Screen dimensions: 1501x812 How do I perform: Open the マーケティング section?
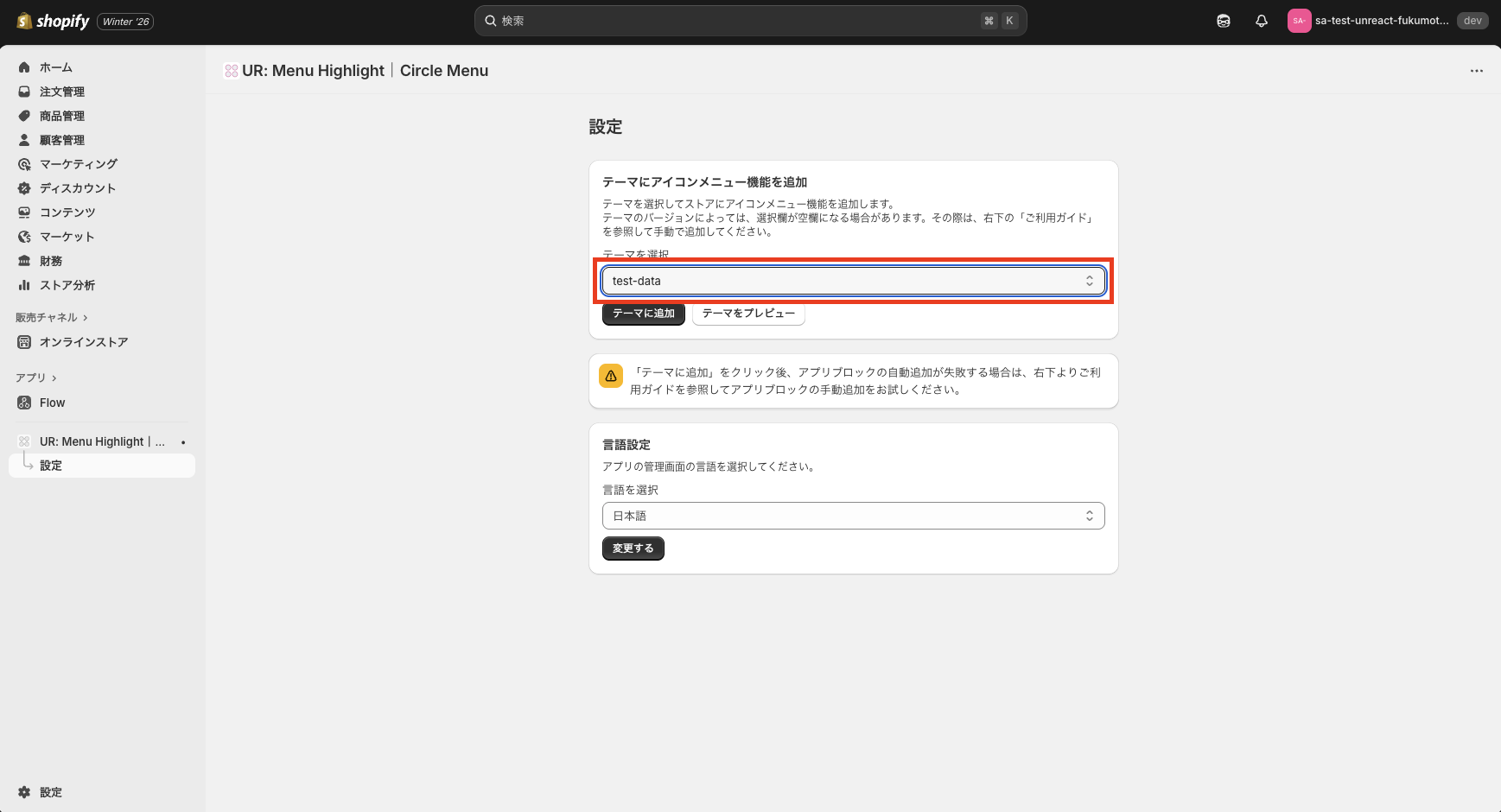pyautogui.click(x=80, y=163)
